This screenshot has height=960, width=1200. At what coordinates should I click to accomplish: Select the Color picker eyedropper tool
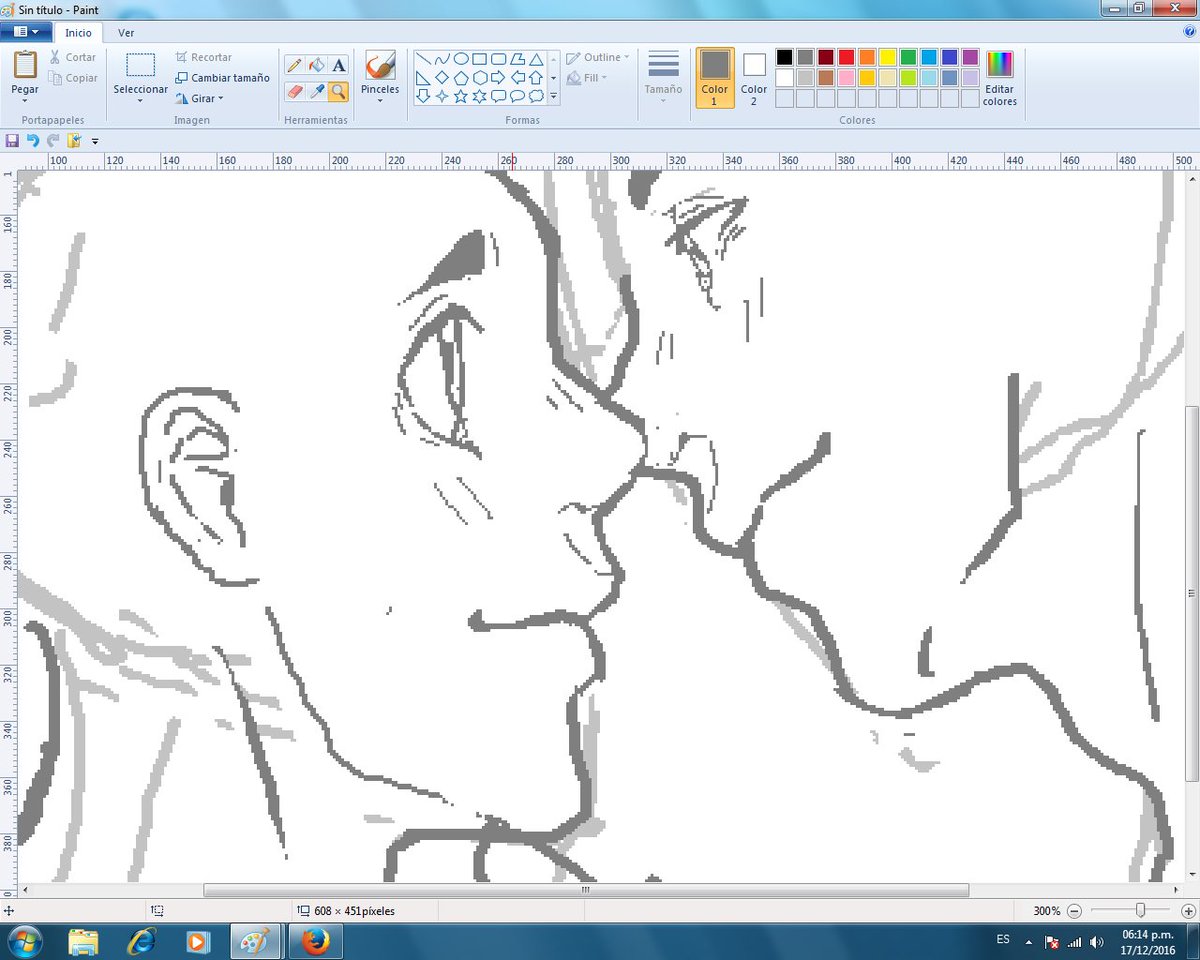pos(316,91)
